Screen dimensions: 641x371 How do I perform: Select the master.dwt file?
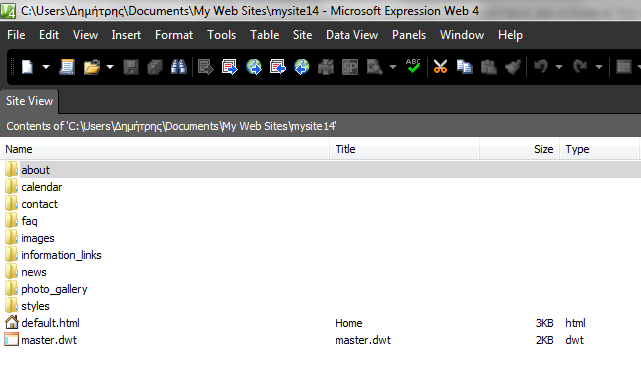click(49, 340)
